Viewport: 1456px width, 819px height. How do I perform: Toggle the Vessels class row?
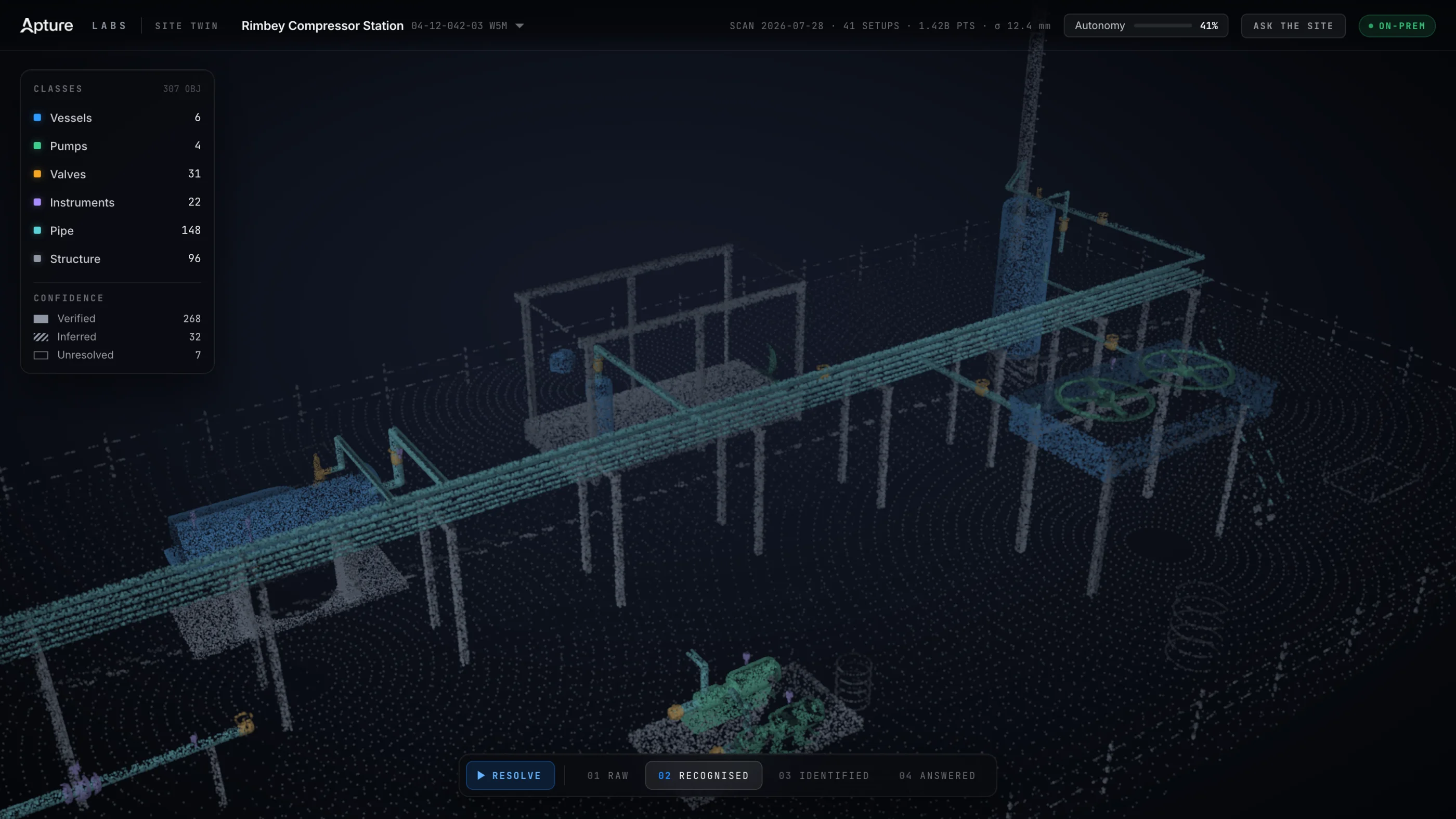tap(117, 118)
